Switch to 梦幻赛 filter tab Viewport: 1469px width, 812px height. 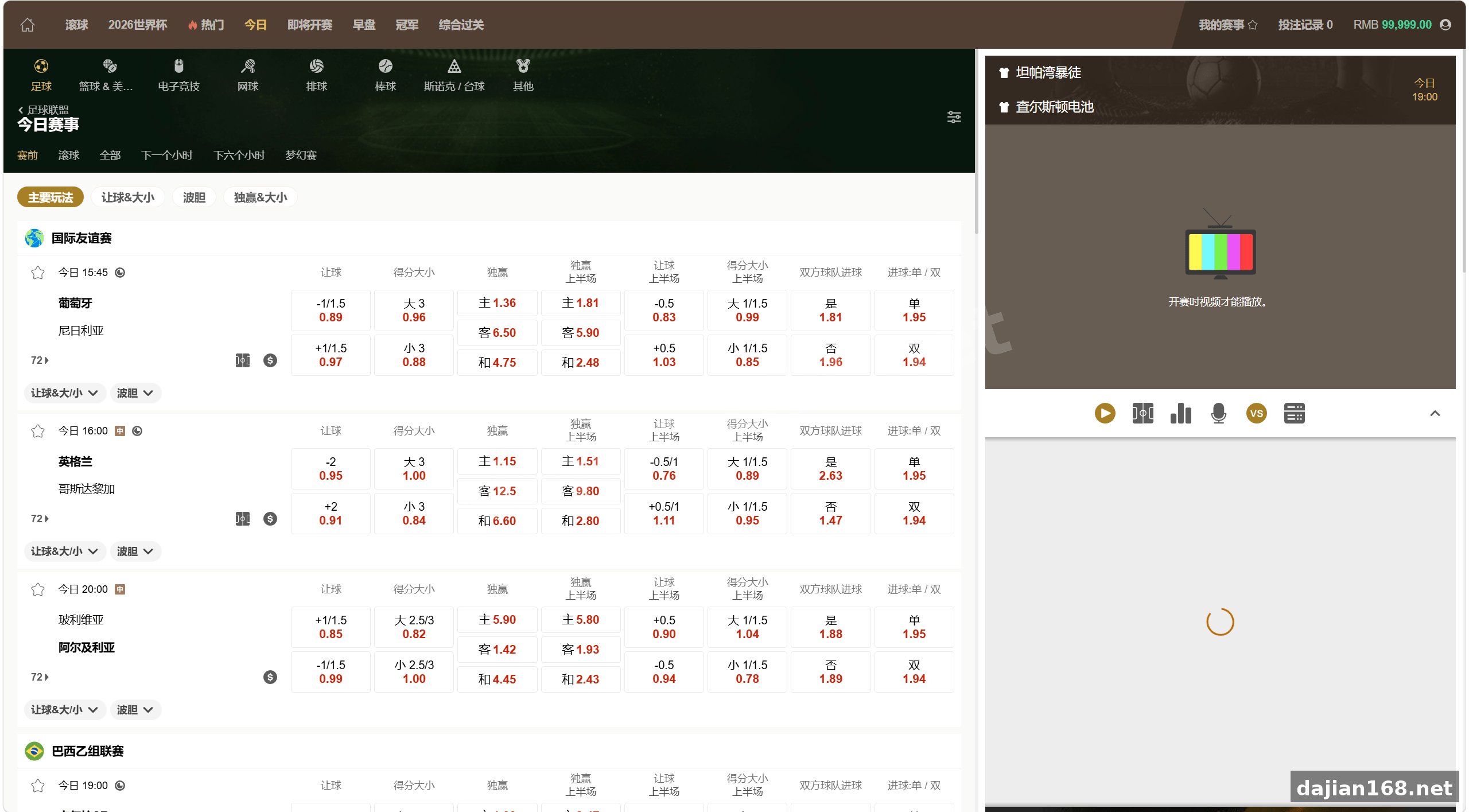coord(301,156)
